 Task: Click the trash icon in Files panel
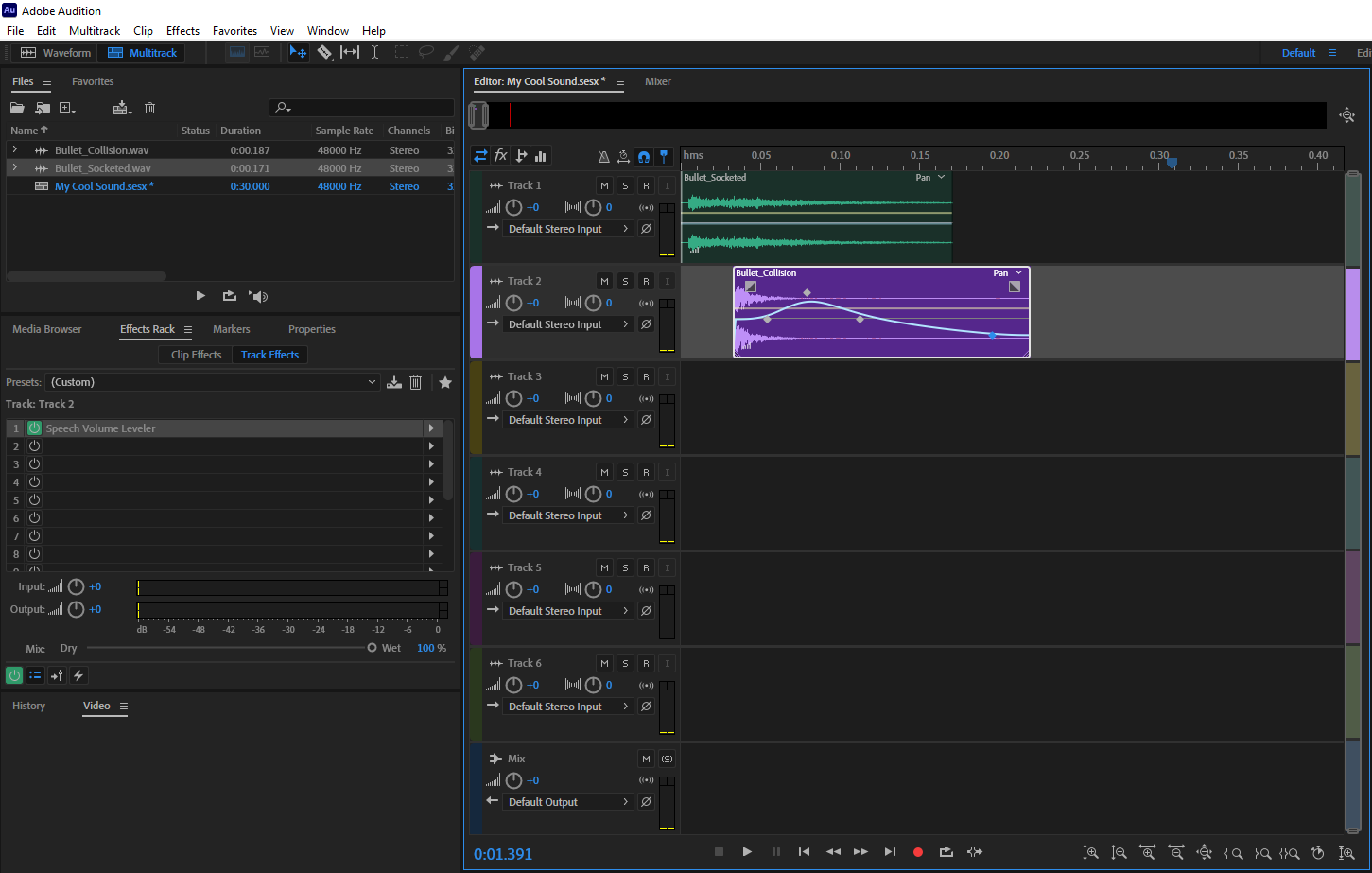coord(149,108)
